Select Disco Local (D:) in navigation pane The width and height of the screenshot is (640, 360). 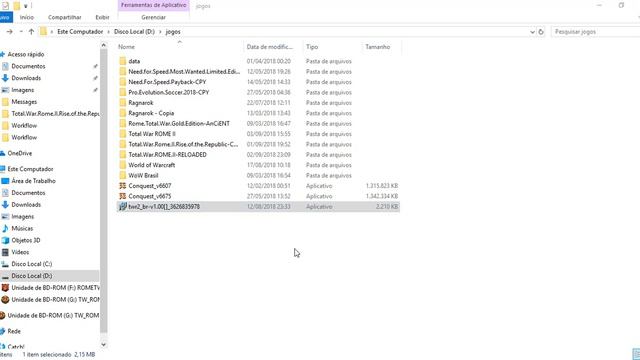click(31, 276)
